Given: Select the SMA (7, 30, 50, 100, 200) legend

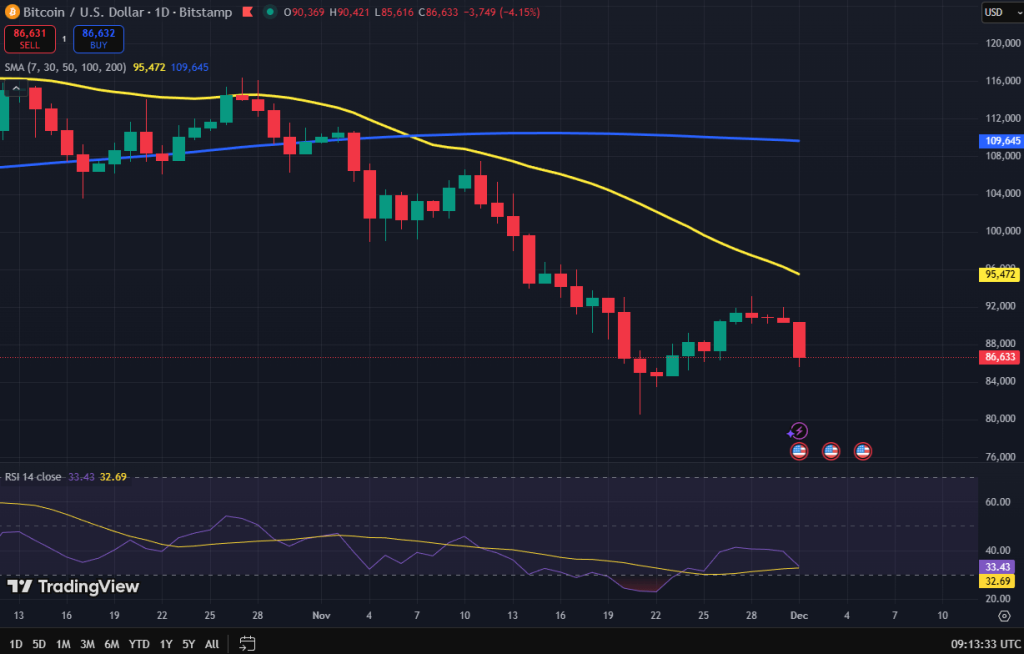Looking at the screenshot, I should click(x=65, y=67).
